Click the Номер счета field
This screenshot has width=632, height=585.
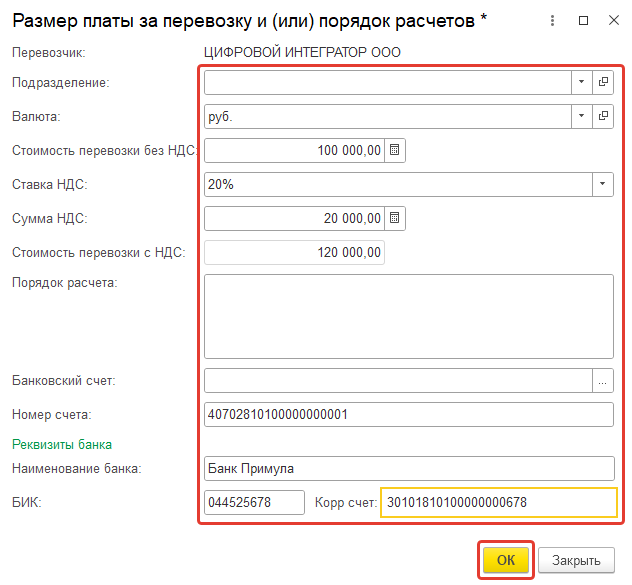[x=409, y=414]
